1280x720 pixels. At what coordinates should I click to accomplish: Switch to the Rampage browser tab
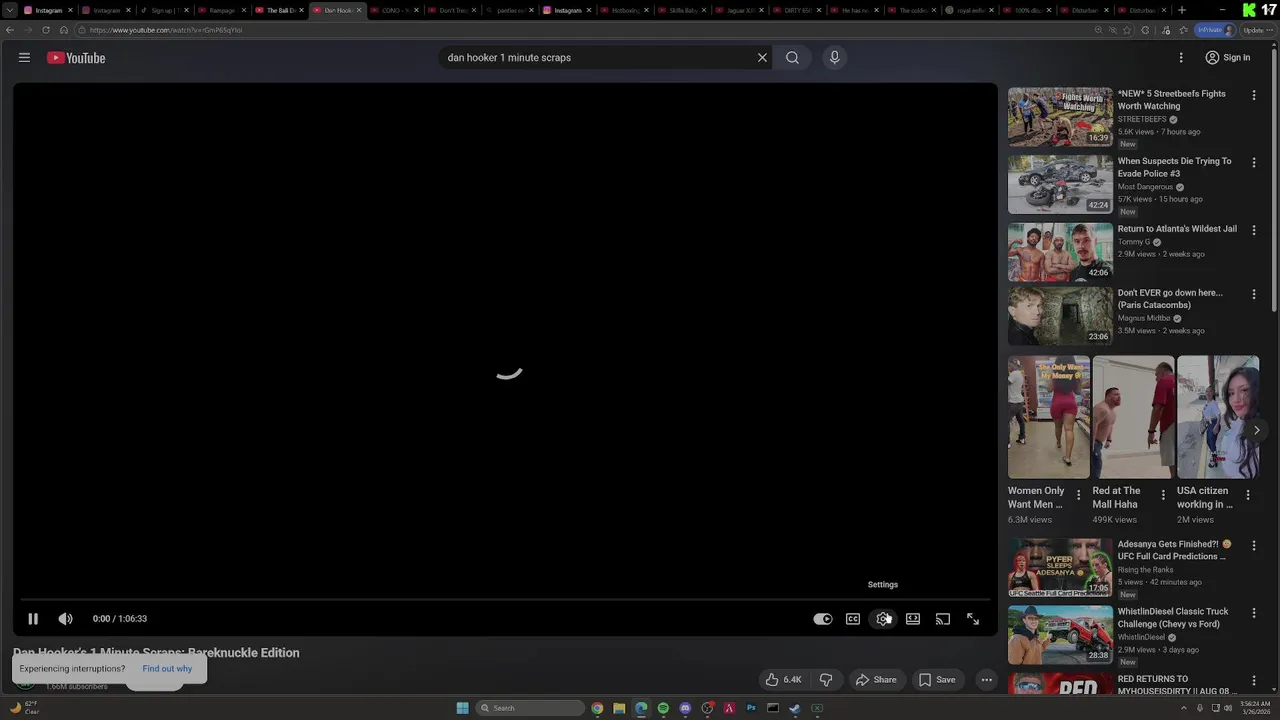click(220, 10)
